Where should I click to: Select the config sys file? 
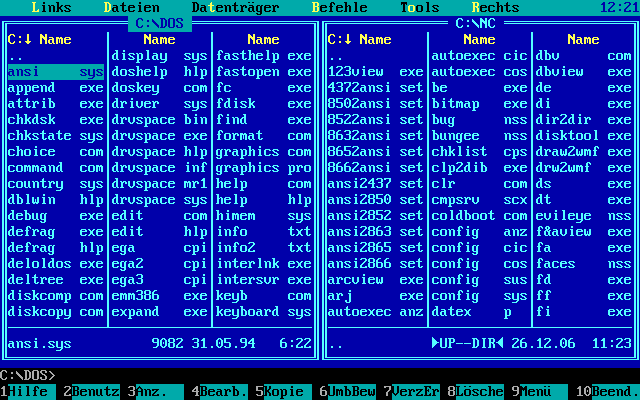[x=480, y=296]
